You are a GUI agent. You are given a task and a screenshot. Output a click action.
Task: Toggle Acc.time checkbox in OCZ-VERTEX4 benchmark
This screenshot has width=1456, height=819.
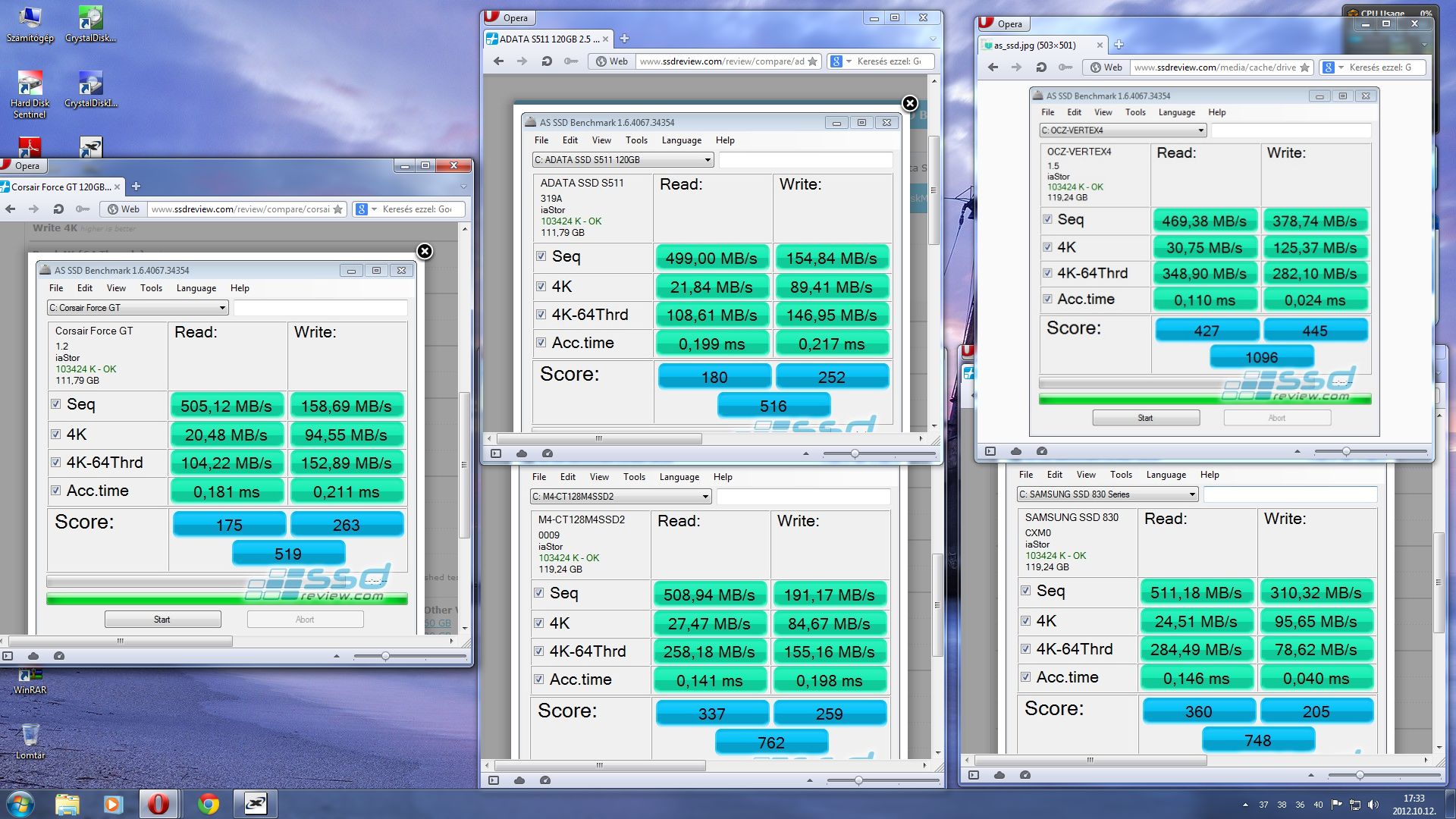coord(1047,300)
